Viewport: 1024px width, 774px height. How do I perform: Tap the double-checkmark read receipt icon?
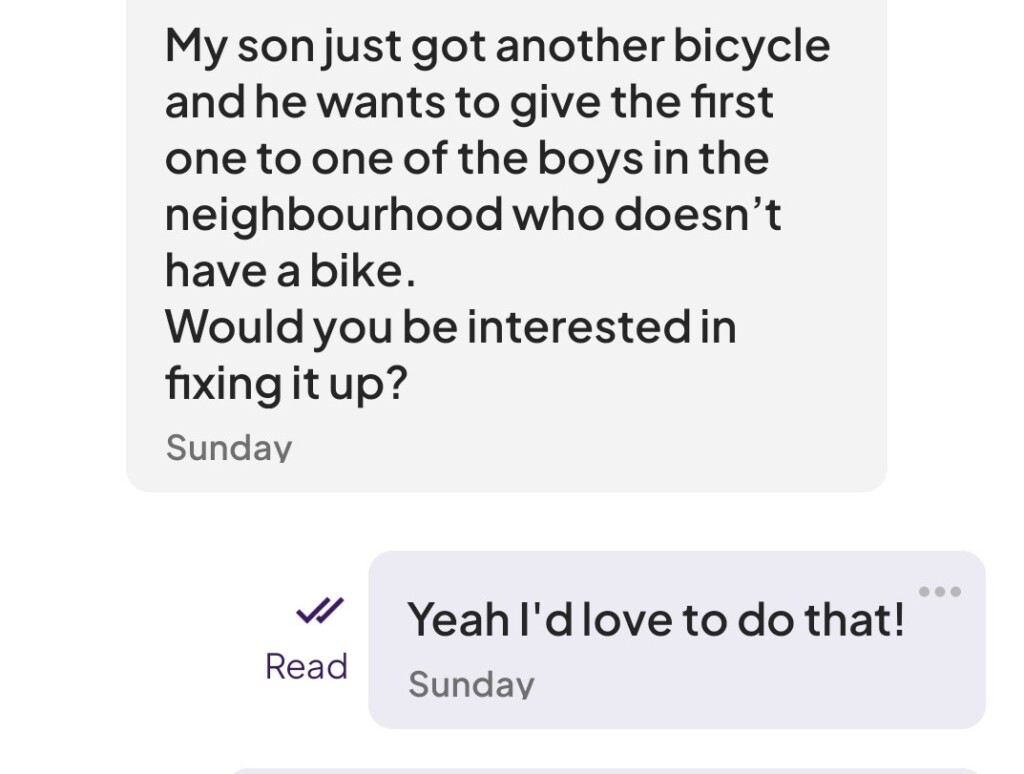(x=320, y=610)
